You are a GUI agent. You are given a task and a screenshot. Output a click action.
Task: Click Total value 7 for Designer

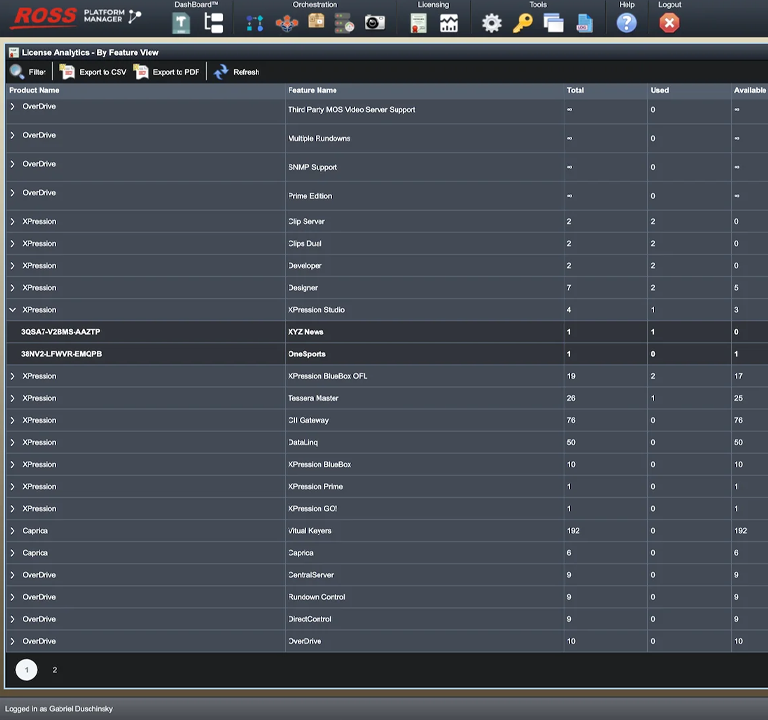[569, 288]
